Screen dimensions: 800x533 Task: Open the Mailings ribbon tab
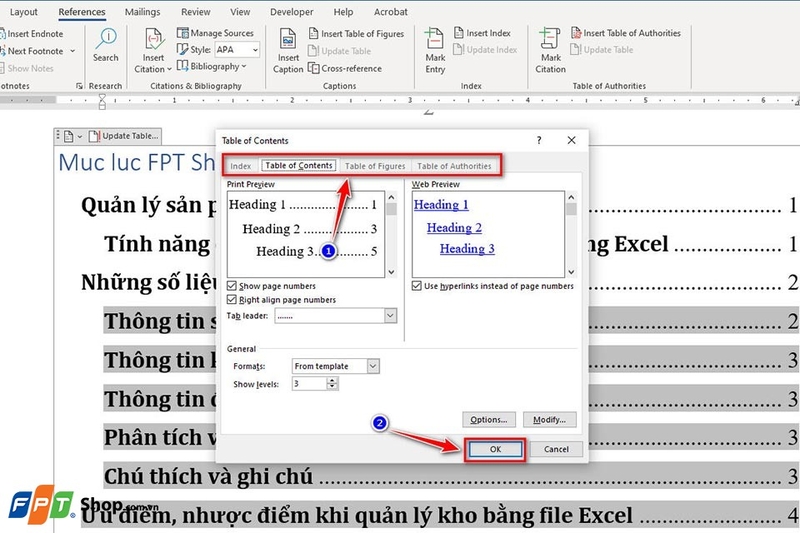(x=142, y=12)
